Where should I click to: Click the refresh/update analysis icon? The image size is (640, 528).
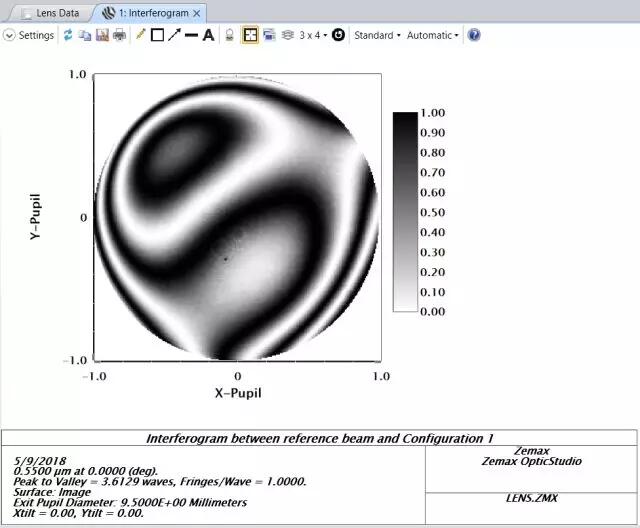coord(68,35)
